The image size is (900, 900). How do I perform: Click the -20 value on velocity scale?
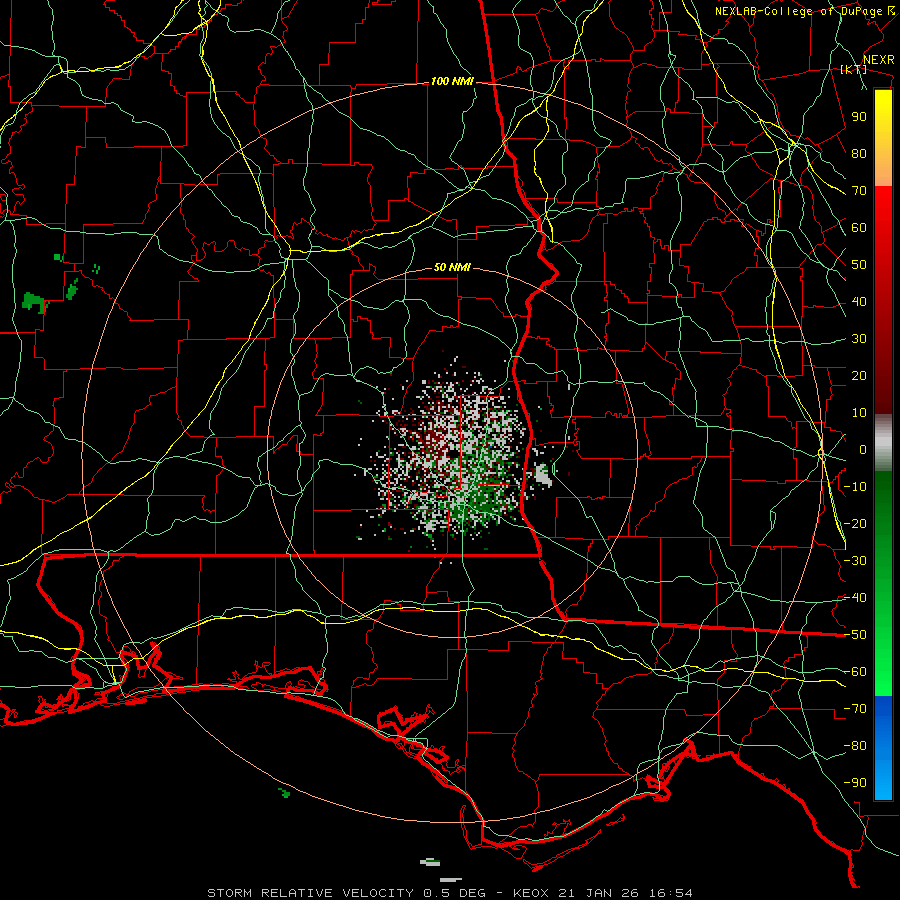(855, 523)
